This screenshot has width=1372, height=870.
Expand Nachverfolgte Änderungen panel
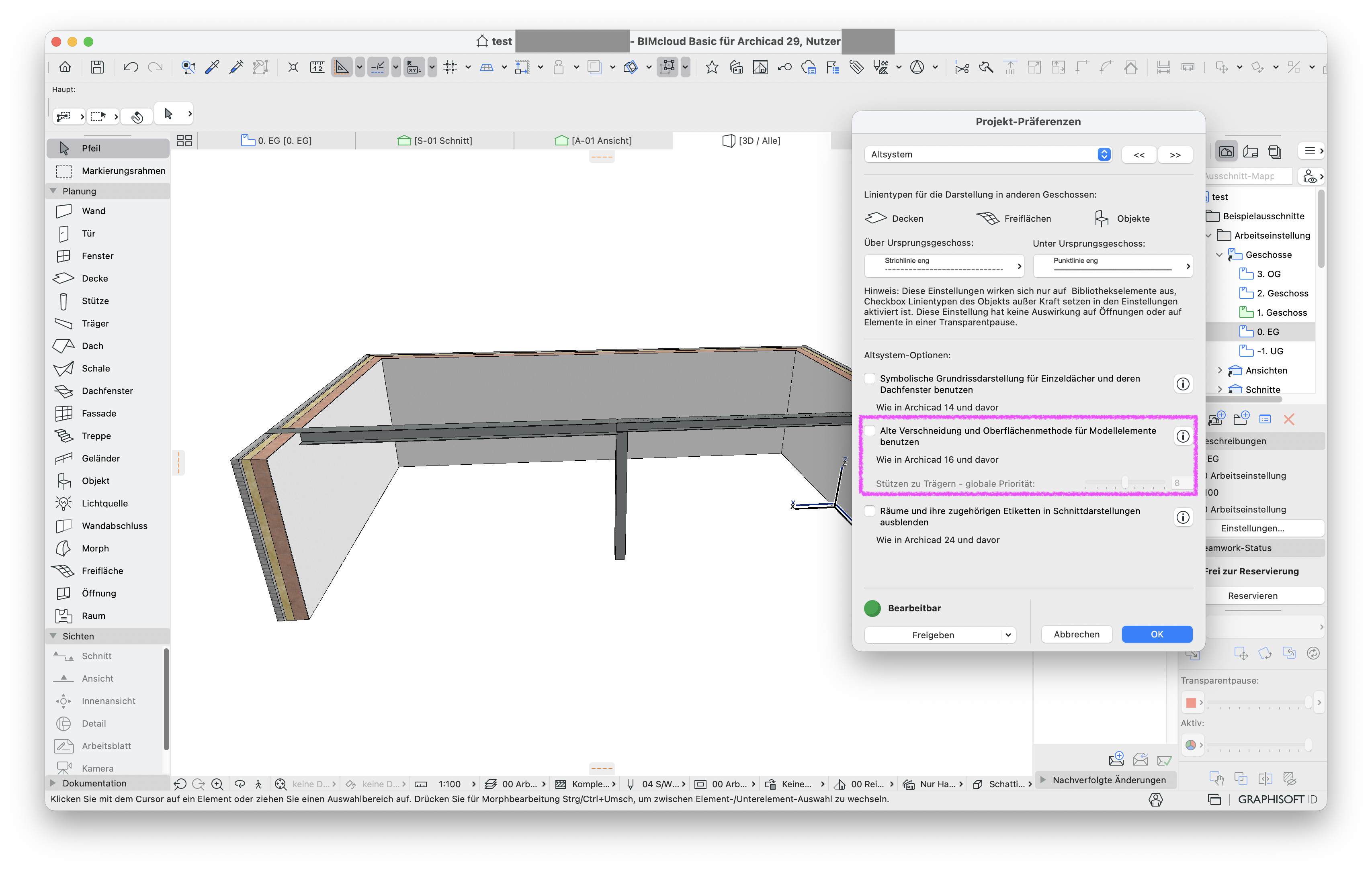[1043, 780]
